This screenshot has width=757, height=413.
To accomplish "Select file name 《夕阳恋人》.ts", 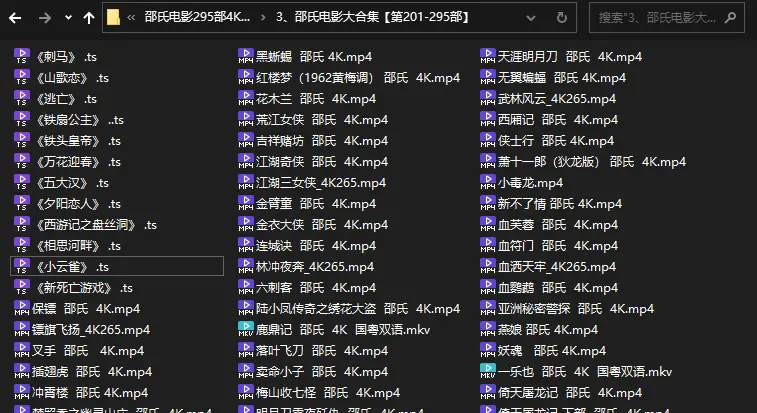I will click(x=78, y=204).
